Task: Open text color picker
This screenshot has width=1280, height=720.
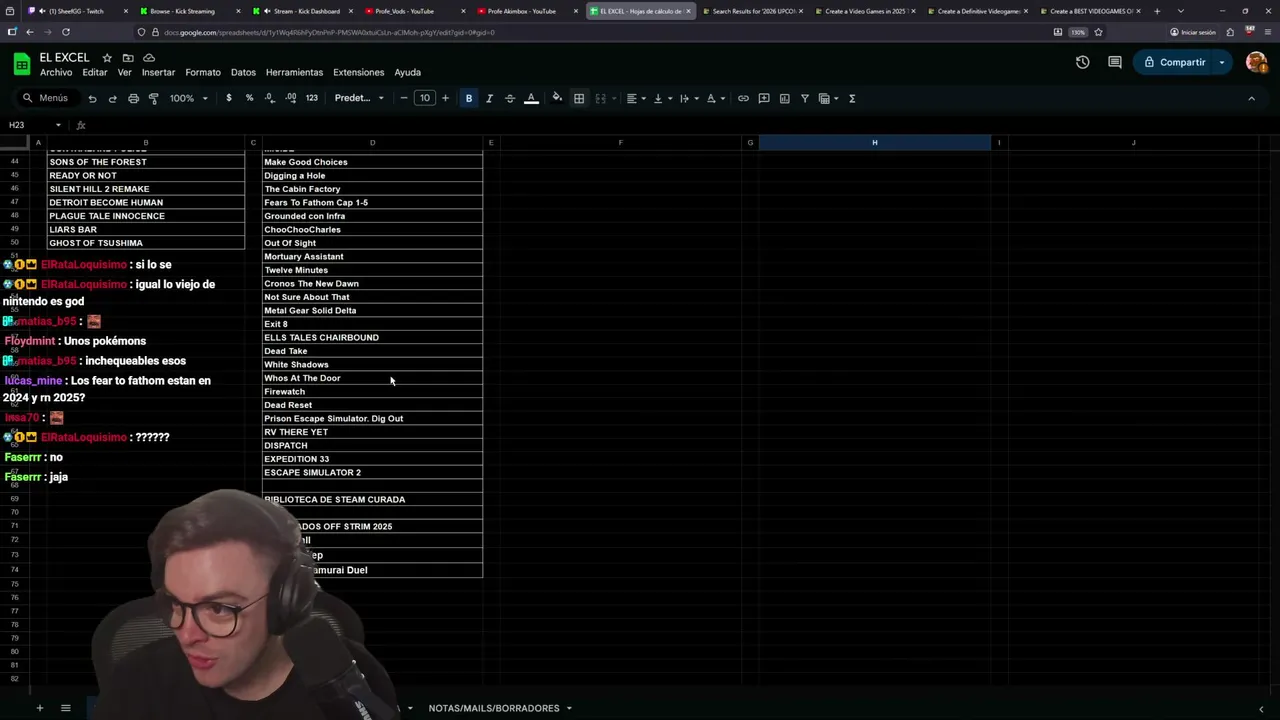Action: point(531,98)
